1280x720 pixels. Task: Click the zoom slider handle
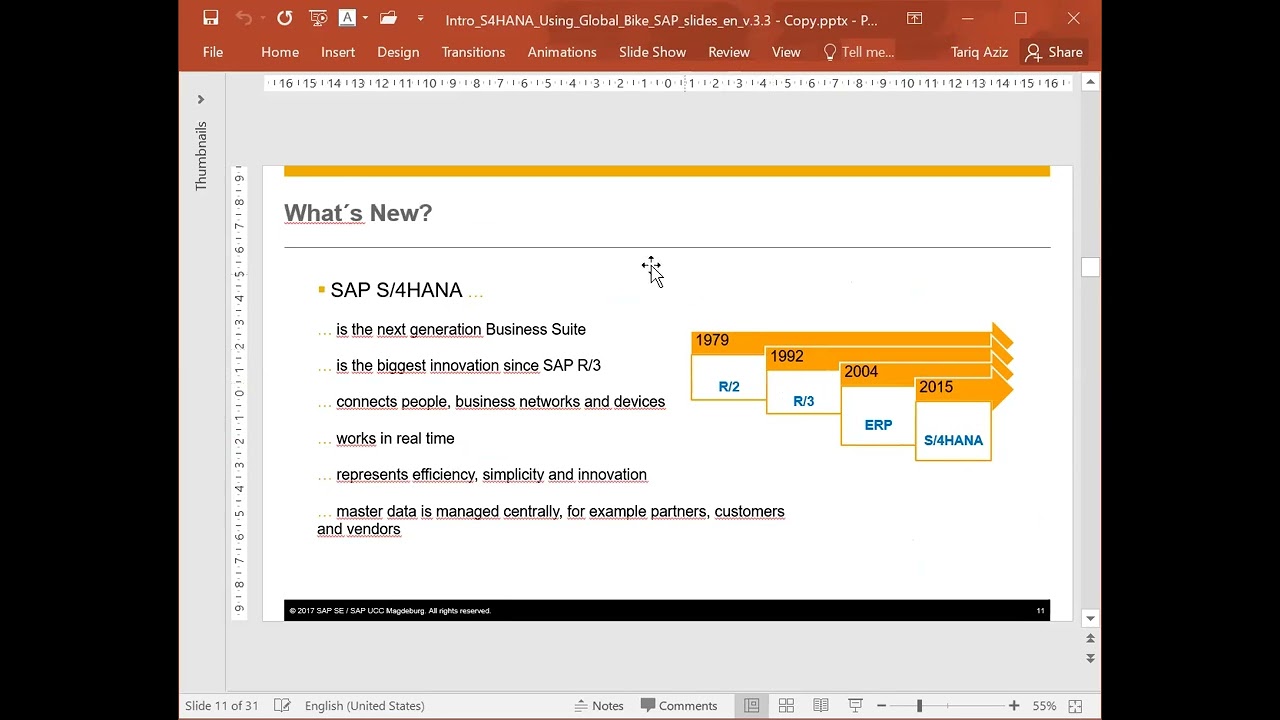(919, 705)
